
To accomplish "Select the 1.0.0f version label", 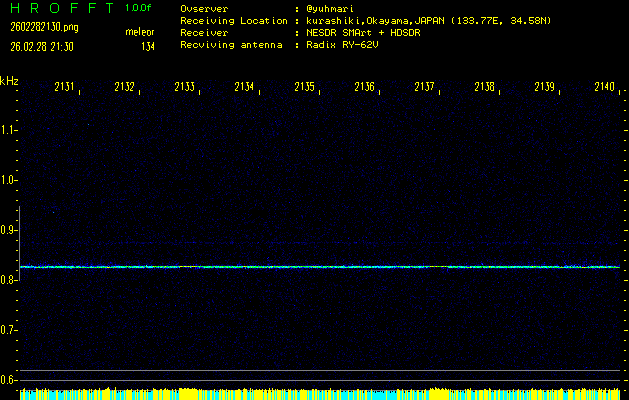I will (138, 8).
